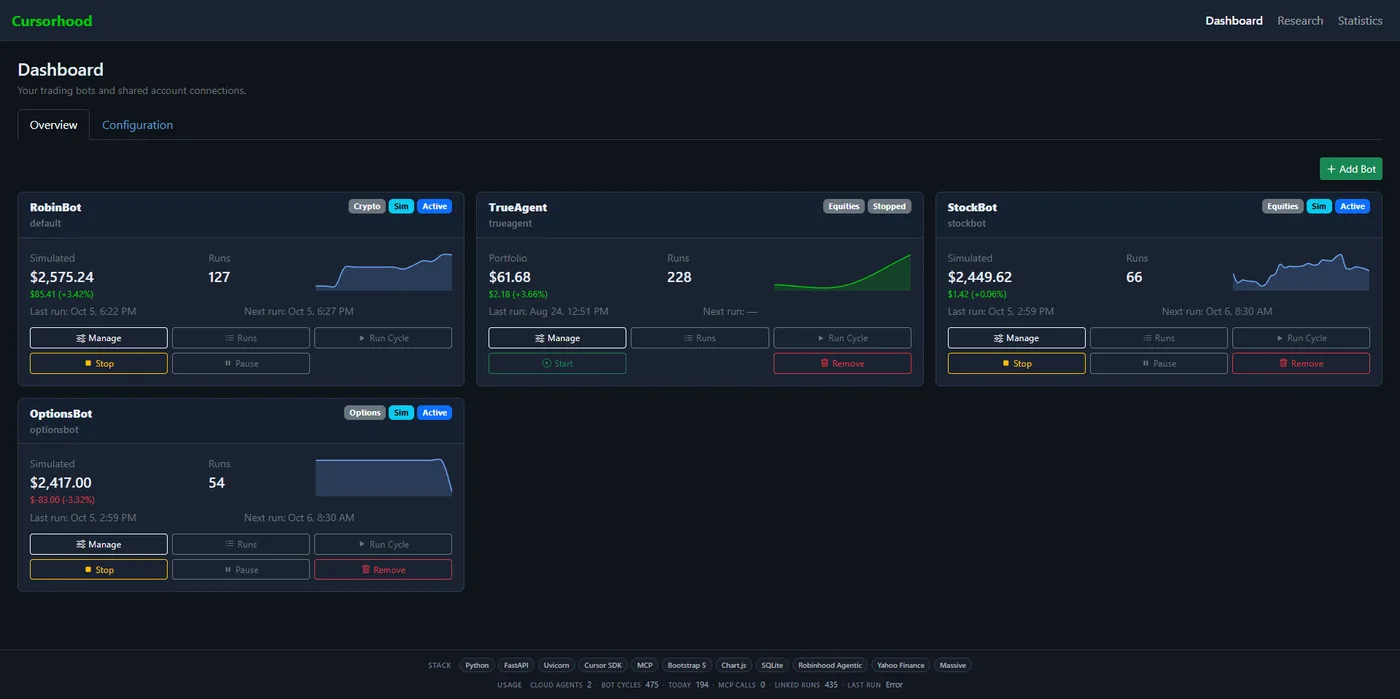
Task: Remove the OptionsBot bot
Action: point(383,570)
